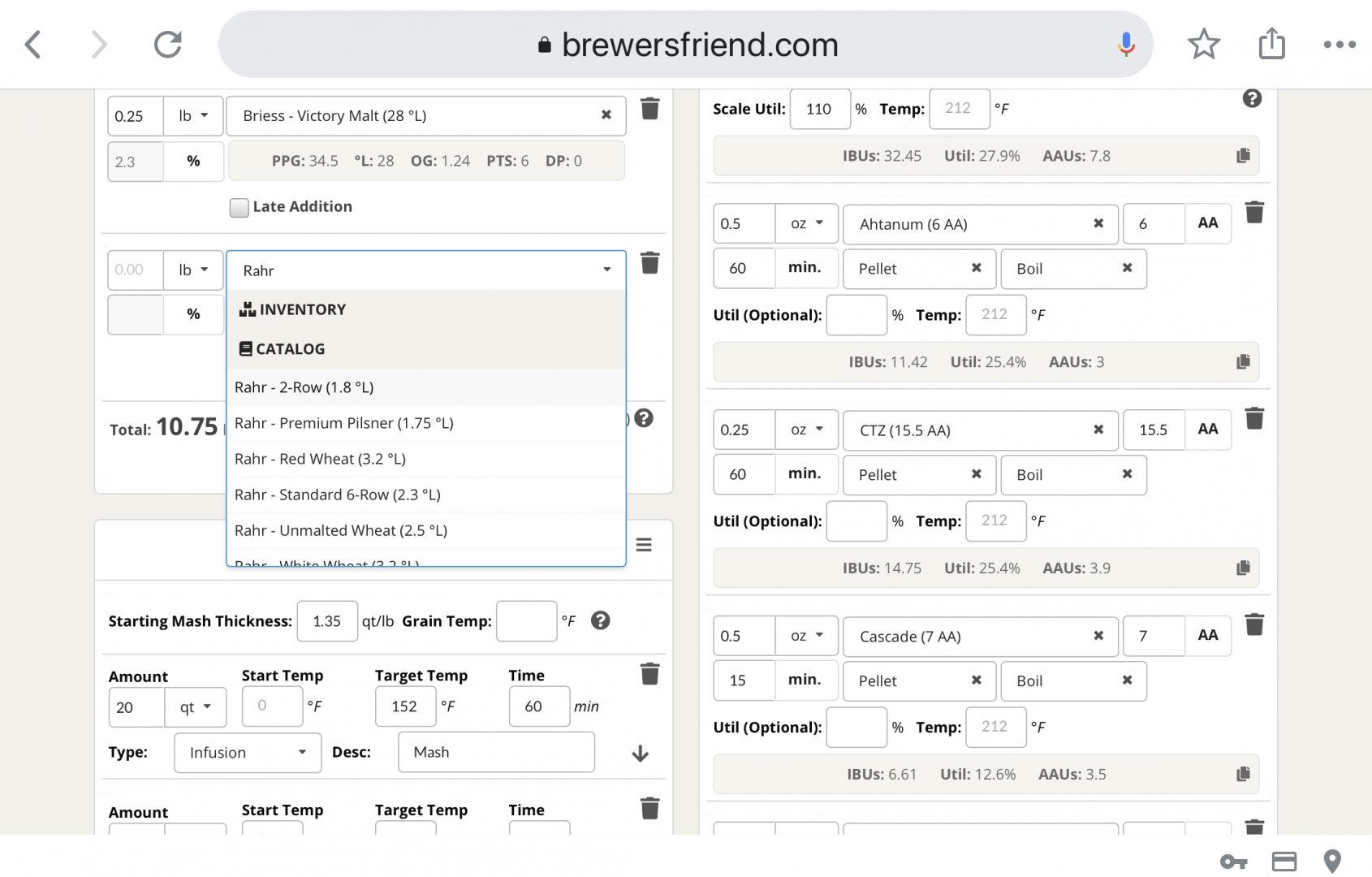The height and width of the screenshot is (877, 1372).
Task: Choose Rahr - Red Wheat (3.2 °L)
Action: (x=426, y=459)
